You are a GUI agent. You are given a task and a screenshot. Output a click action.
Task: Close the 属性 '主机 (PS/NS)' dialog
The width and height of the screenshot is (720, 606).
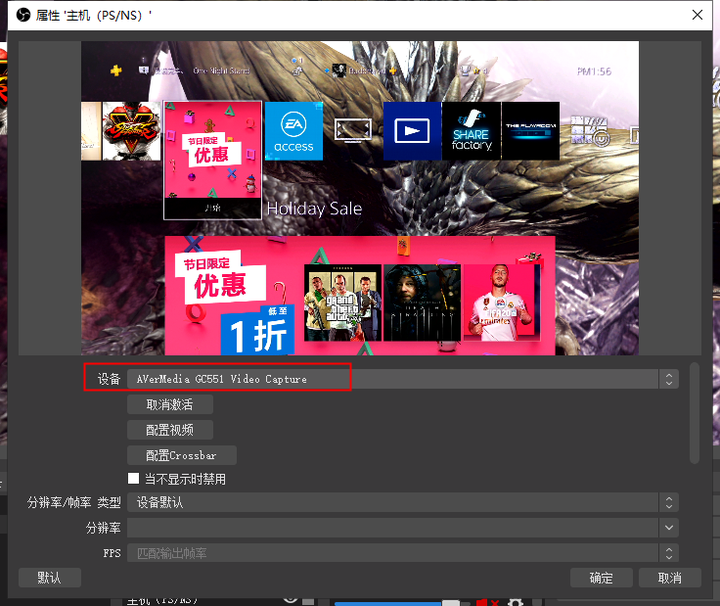pos(697,15)
